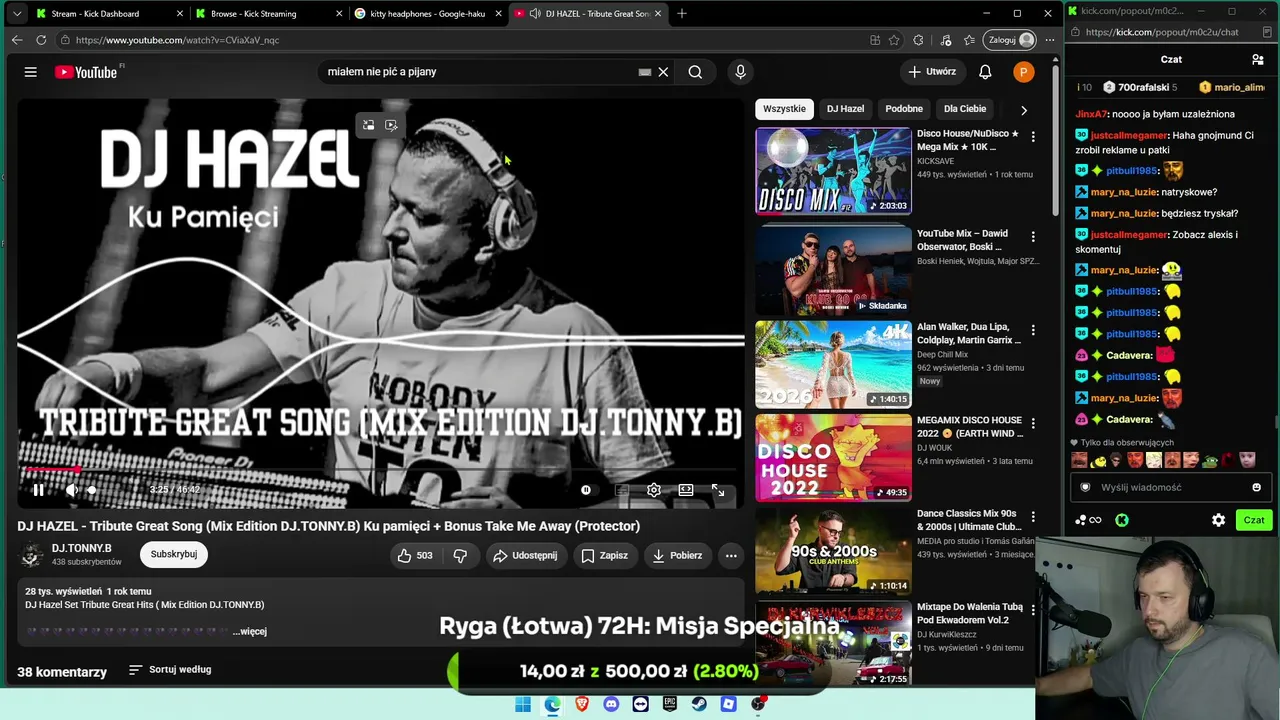Open Dance Classics Mix 90s & 2000s title

(969, 520)
